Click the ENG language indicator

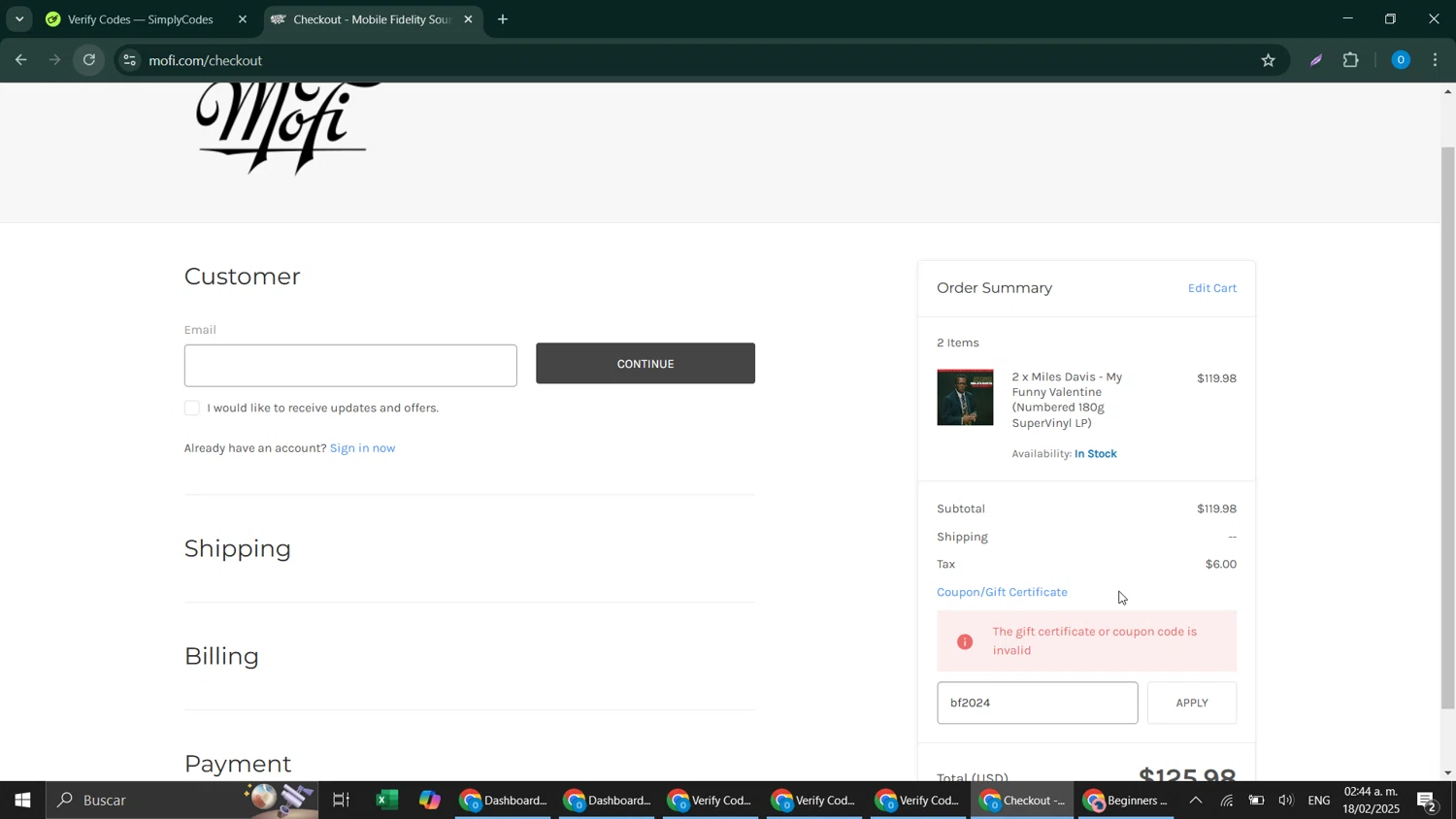point(1319,801)
